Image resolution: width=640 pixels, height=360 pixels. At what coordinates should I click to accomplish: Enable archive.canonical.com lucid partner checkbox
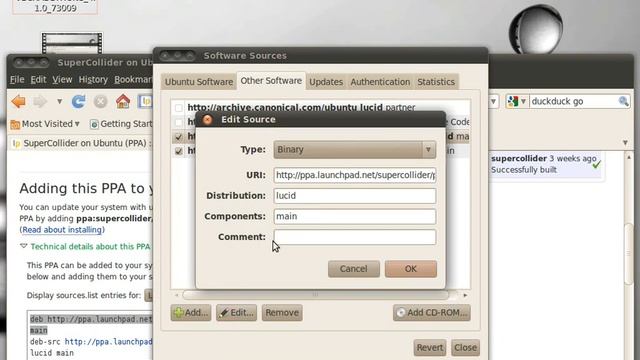tap(178, 108)
